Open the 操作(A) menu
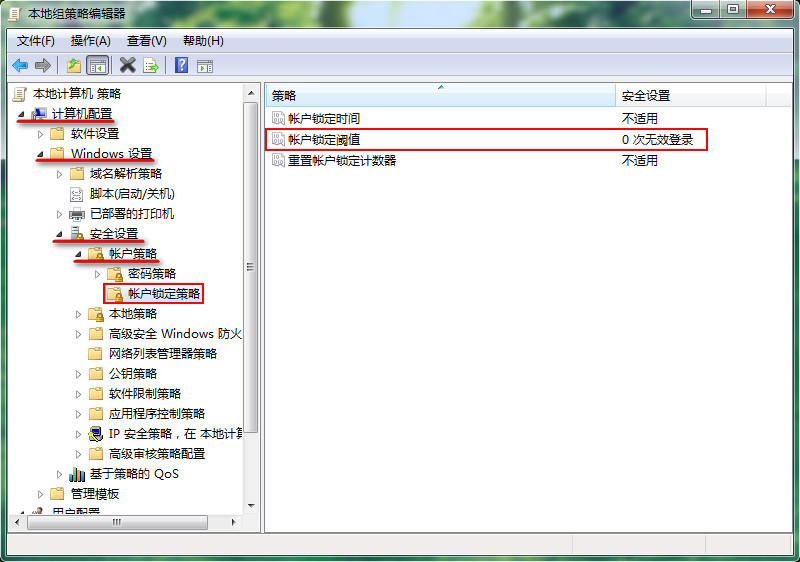 coord(91,41)
